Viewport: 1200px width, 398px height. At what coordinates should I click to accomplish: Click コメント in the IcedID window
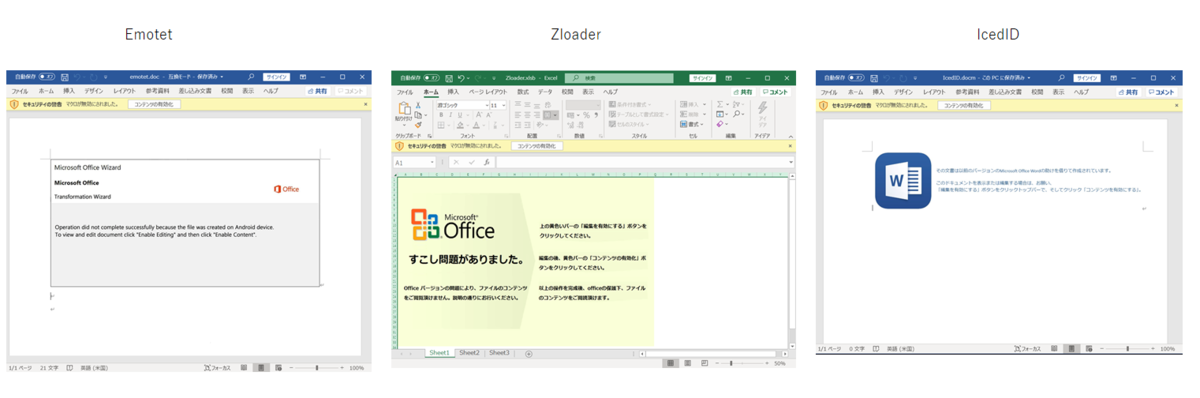coord(1162,92)
